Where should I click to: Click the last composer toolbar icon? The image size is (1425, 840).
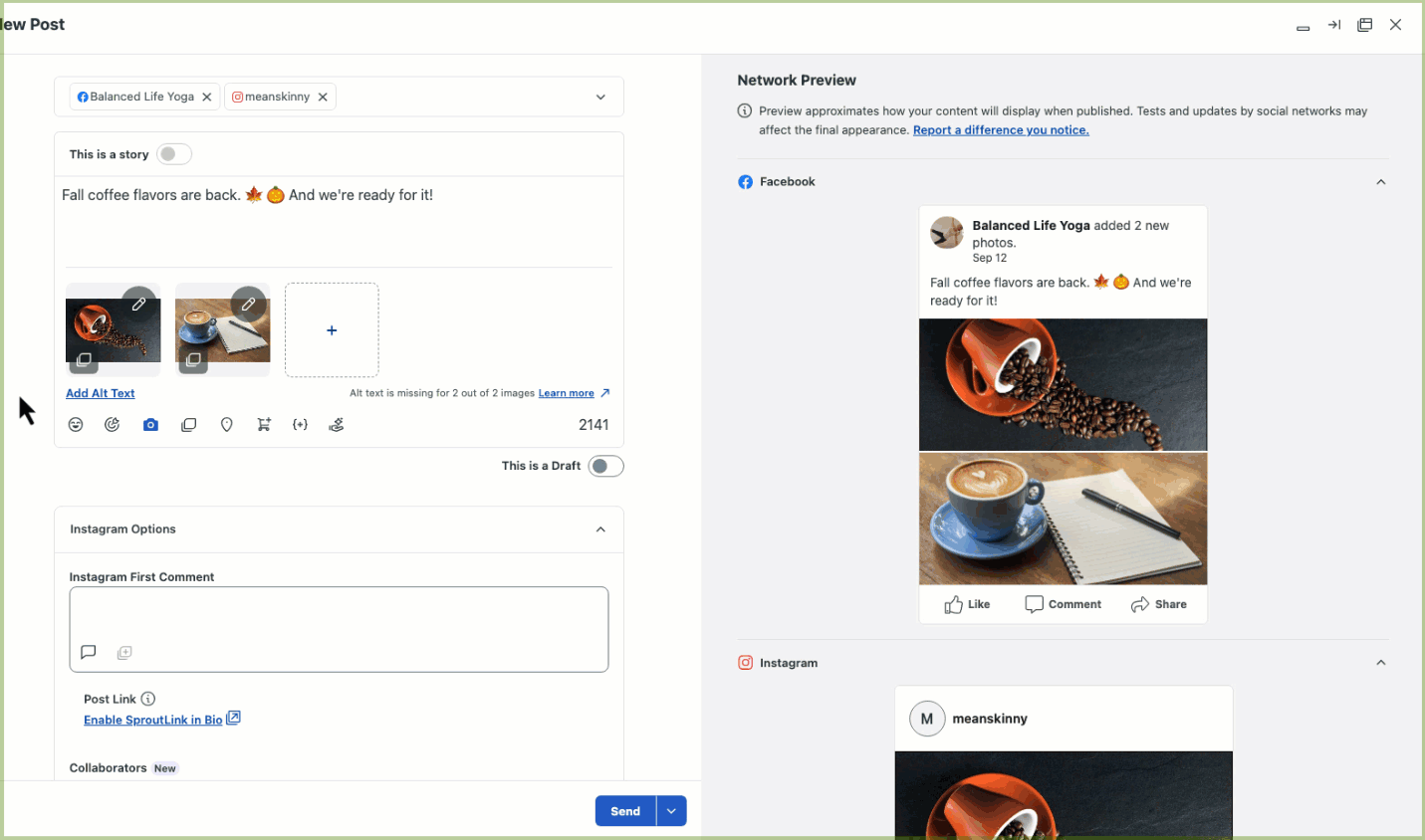tap(337, 425)
